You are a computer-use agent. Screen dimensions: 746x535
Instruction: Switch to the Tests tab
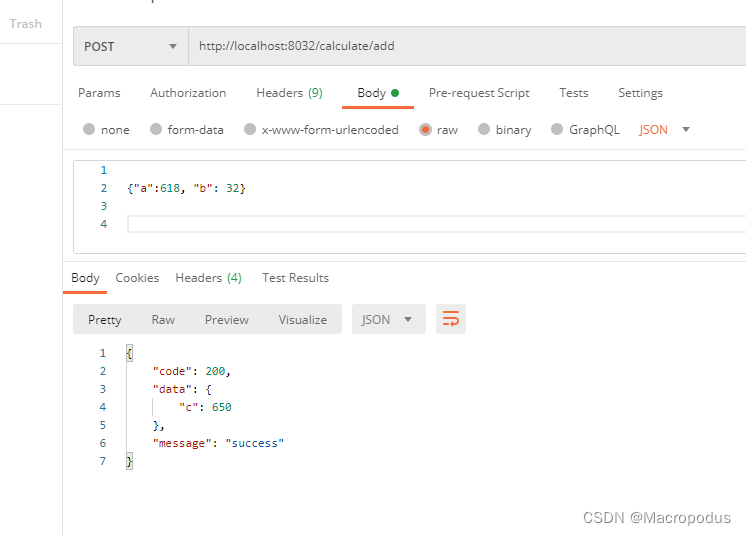coord(574,93)
